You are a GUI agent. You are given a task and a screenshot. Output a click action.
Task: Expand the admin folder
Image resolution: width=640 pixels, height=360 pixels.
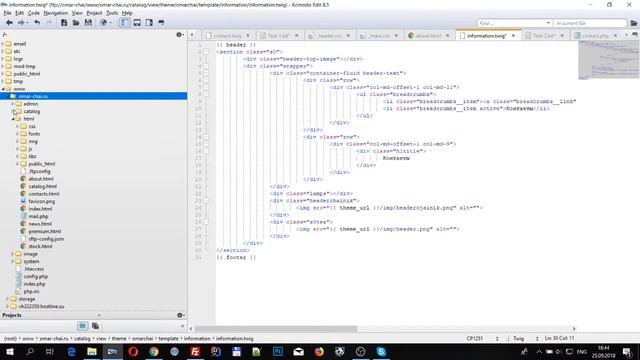click(x=13, y=104)
